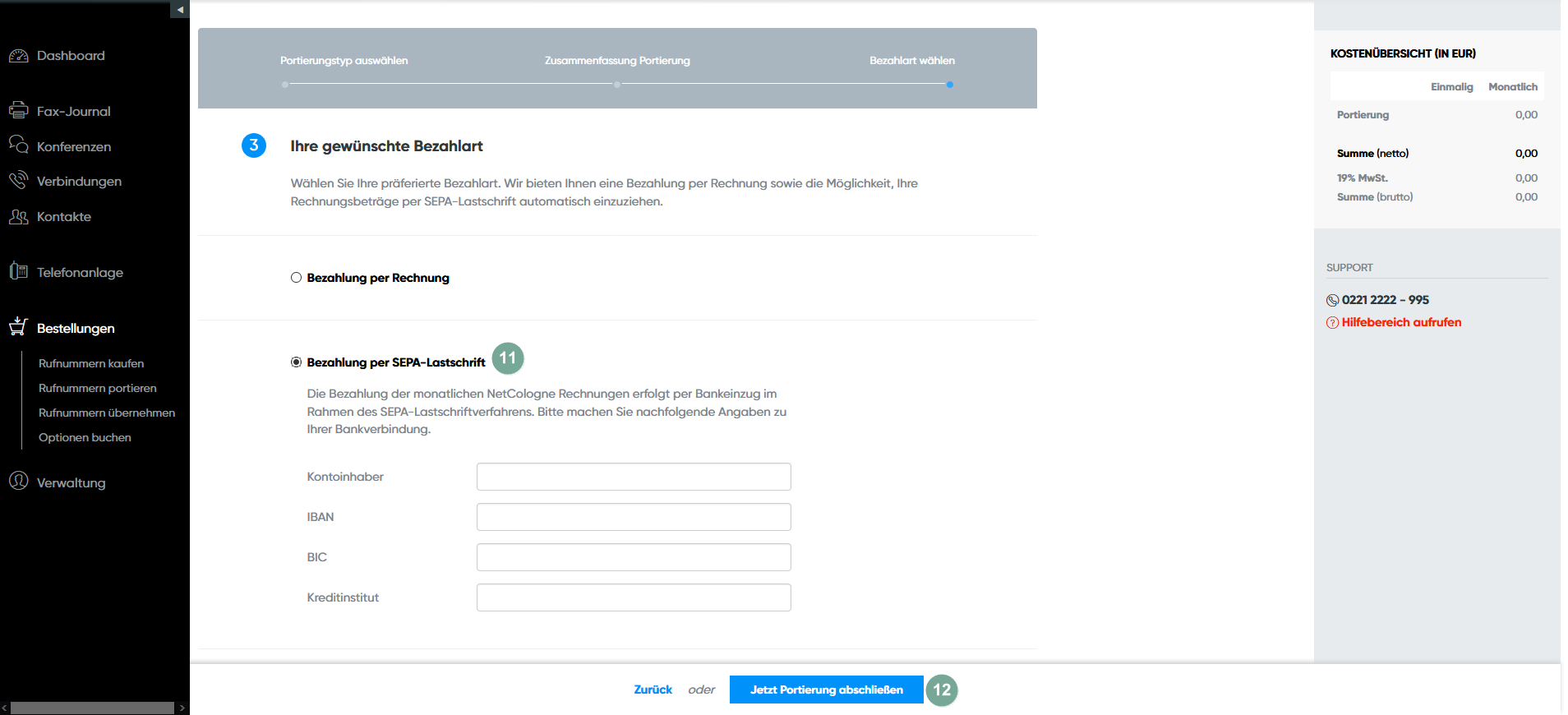Click the Verwaltung user icon
Viewport: 1568px width, 715px height.
[18, 482]
